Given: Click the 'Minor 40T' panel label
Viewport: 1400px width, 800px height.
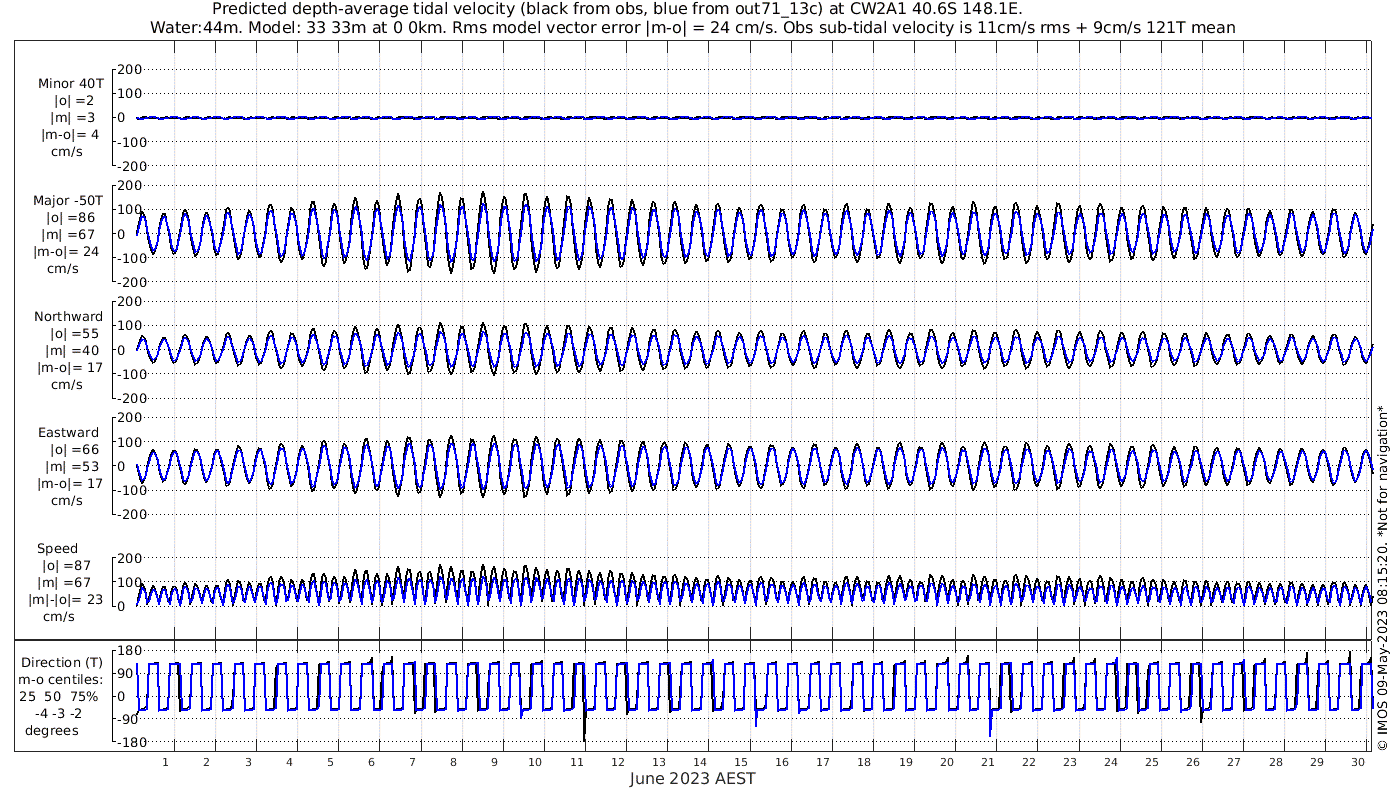Looking at the screenshot, I should [71, 84].
